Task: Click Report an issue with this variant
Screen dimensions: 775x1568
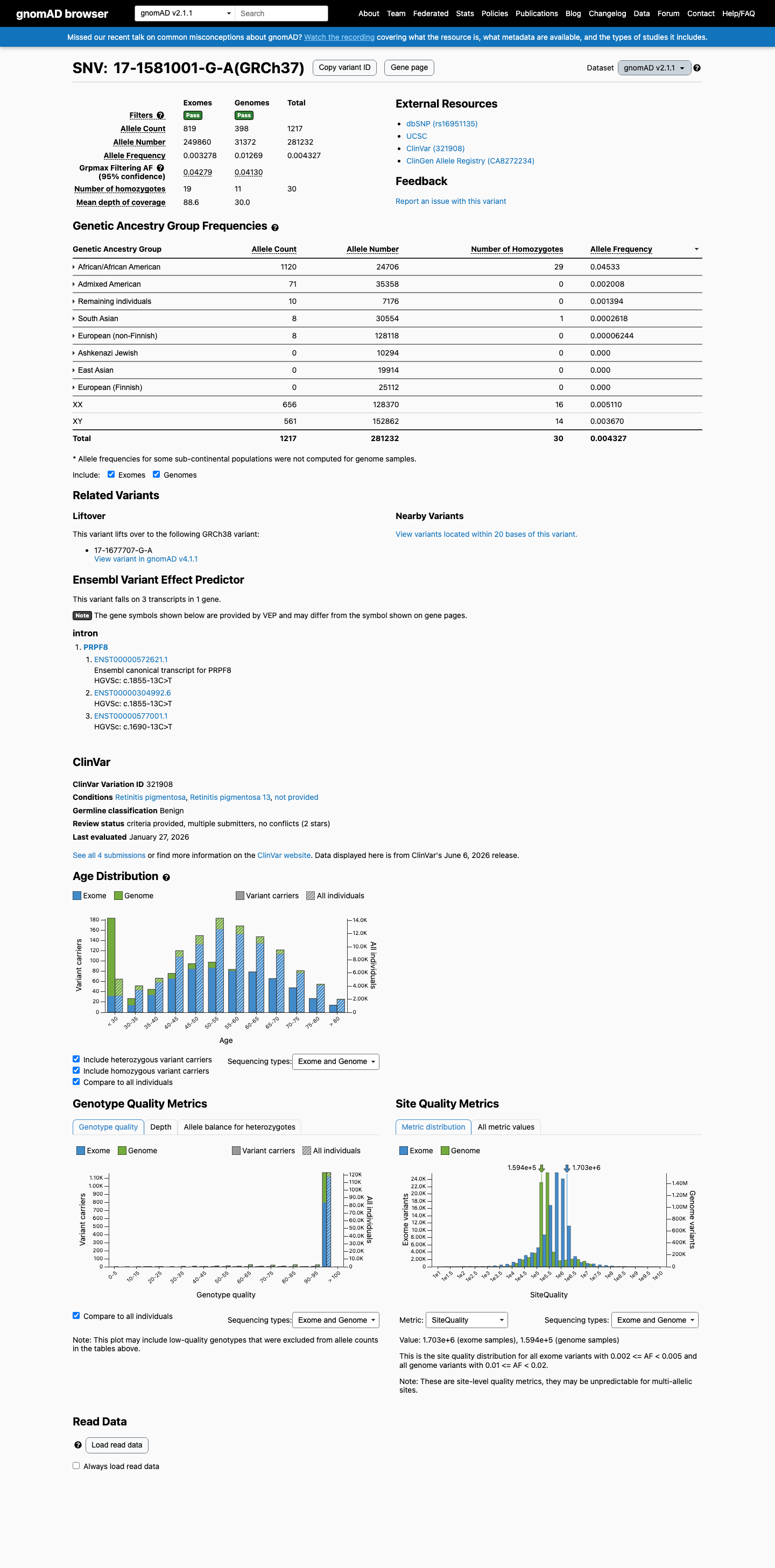Action: (450, 202)
